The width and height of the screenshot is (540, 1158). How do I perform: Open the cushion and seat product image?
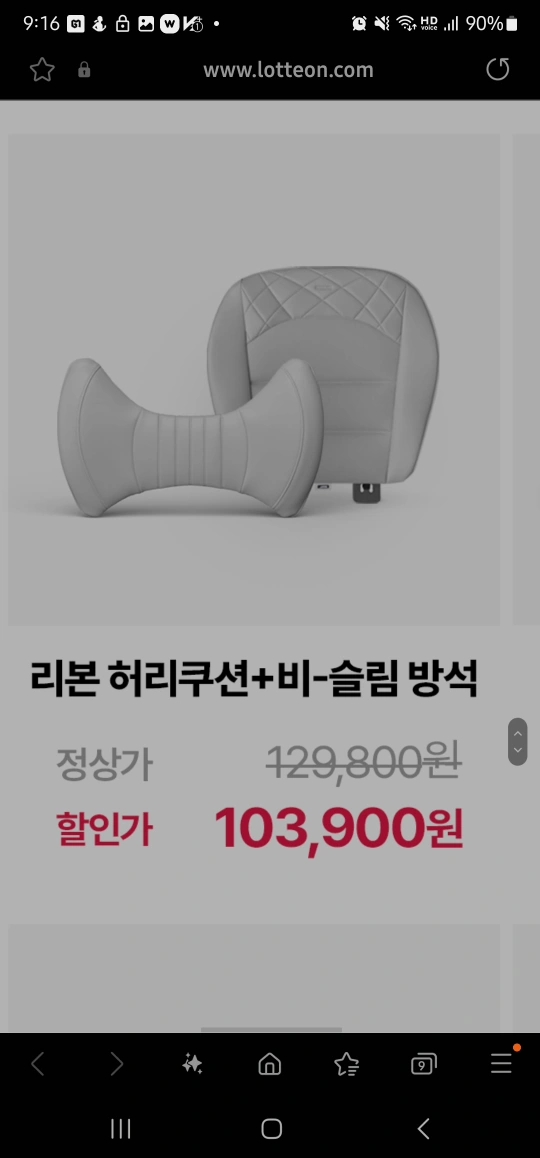click(254, 380)
